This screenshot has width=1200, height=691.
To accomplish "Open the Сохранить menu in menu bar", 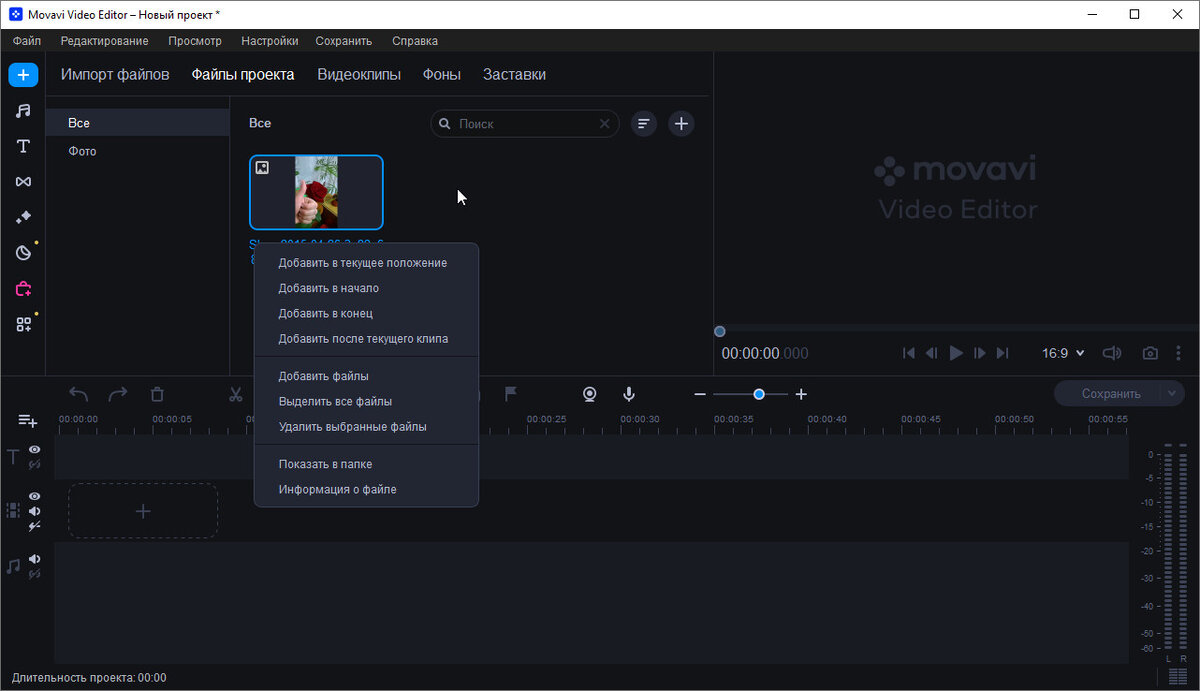I will coord(344,41).
